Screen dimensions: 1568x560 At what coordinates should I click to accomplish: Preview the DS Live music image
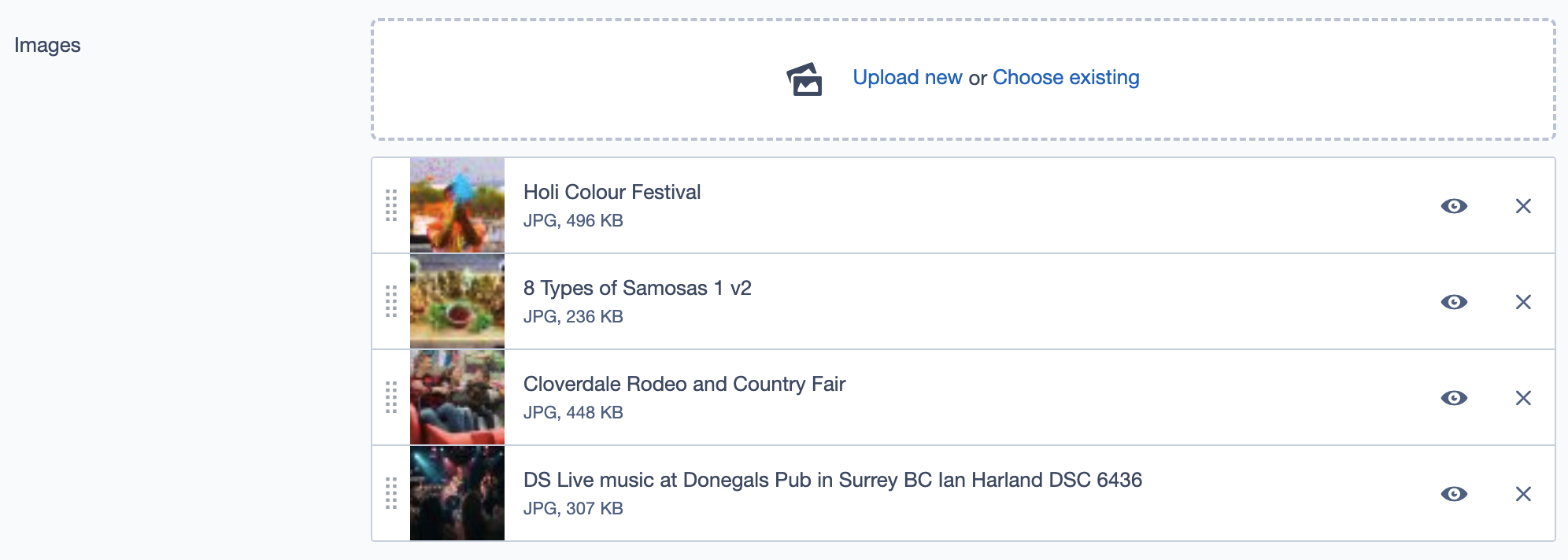pyautogui.click(x=1454, y=494)
